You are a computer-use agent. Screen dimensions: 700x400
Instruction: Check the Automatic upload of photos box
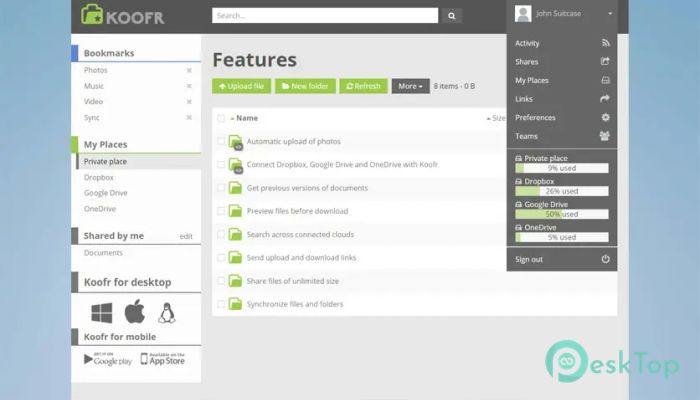[x=221, y=142]
